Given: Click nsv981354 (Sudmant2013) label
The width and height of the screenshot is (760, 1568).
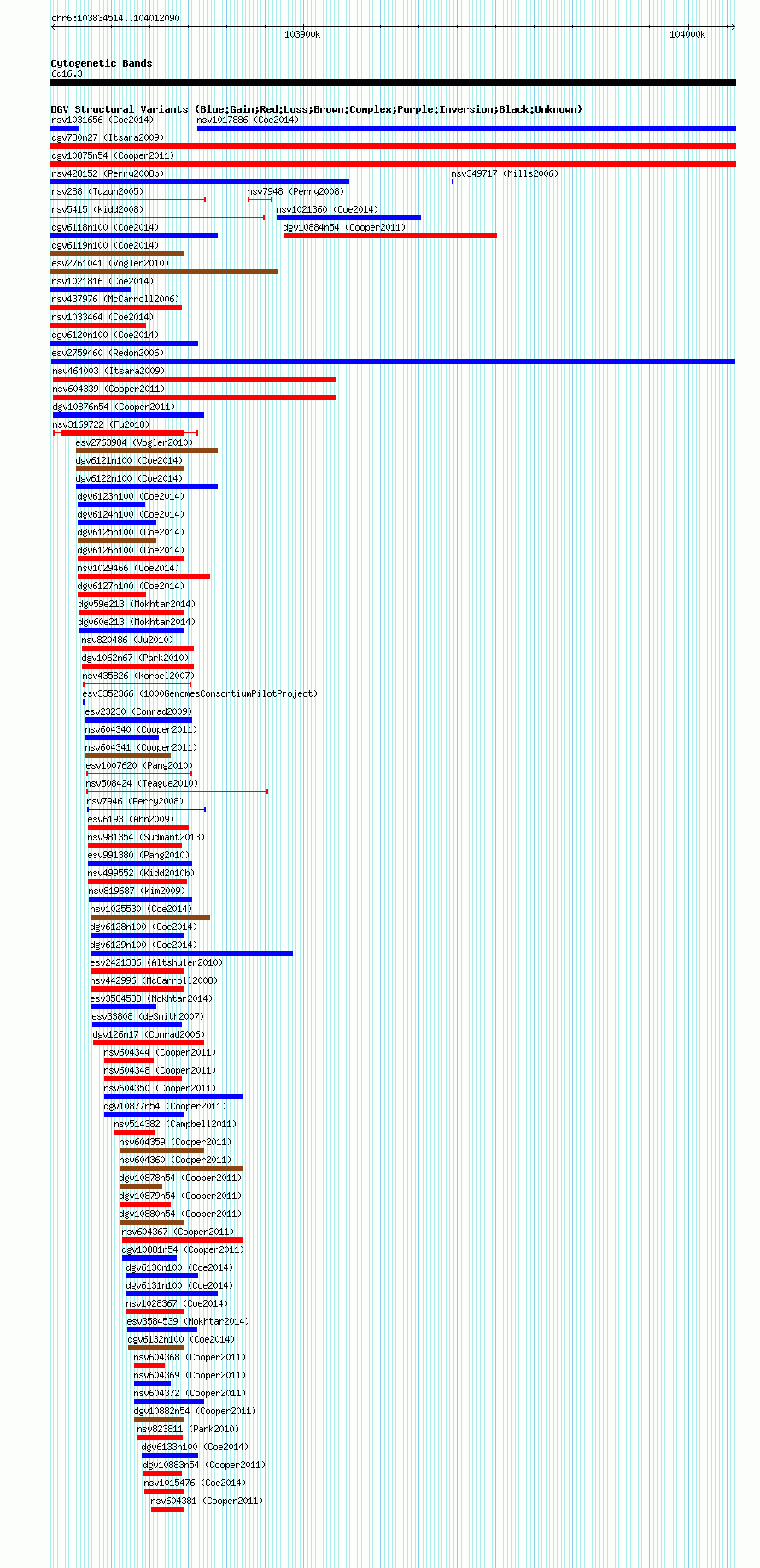Looking at the screenshot, I should click(x=147, y=838).
